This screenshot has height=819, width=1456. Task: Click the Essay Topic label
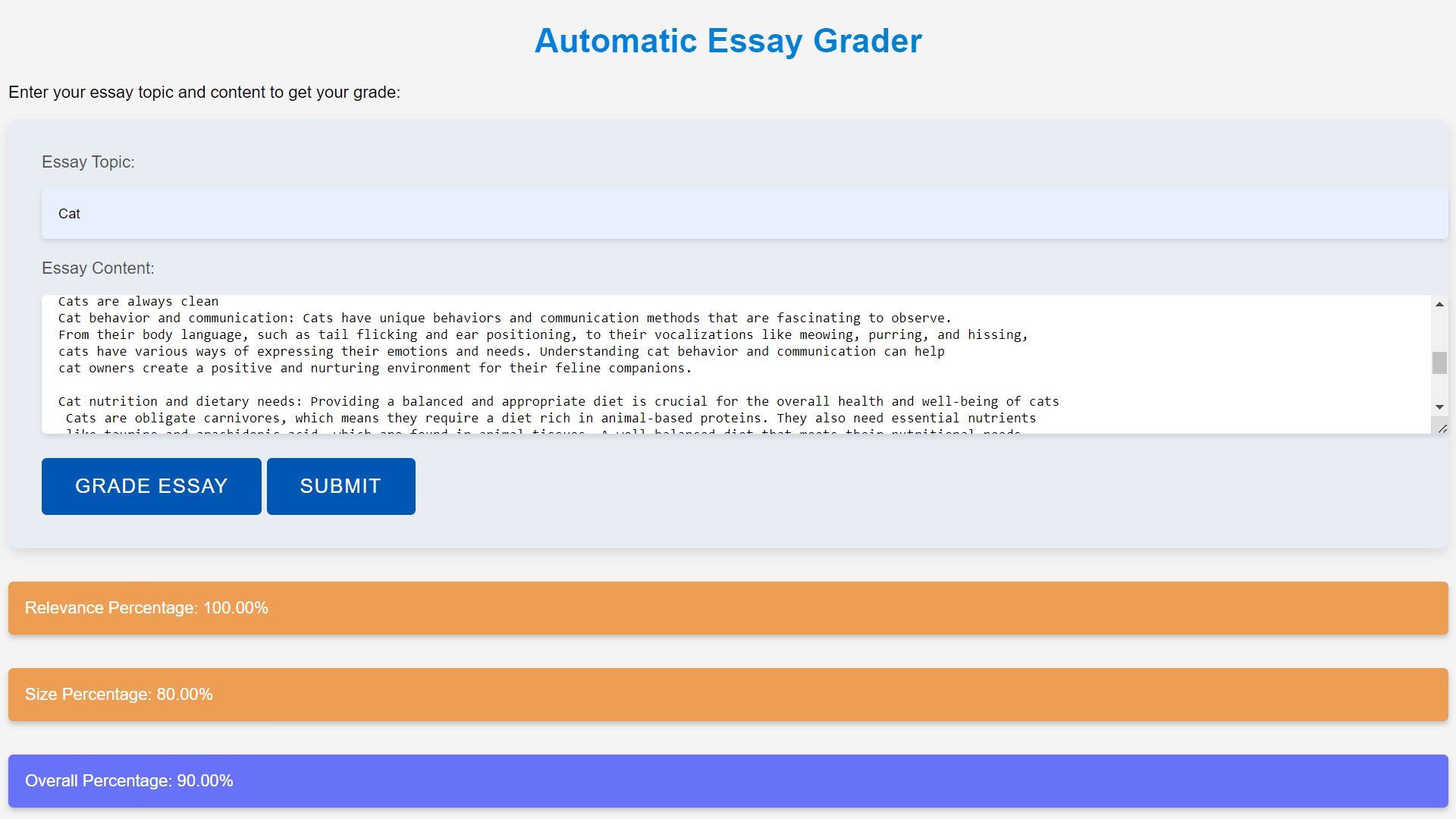pos(88,162)
